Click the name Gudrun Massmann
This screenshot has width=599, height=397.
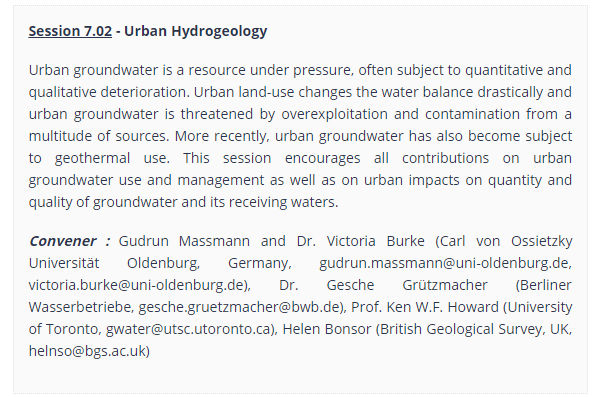[x=184, y=241]
